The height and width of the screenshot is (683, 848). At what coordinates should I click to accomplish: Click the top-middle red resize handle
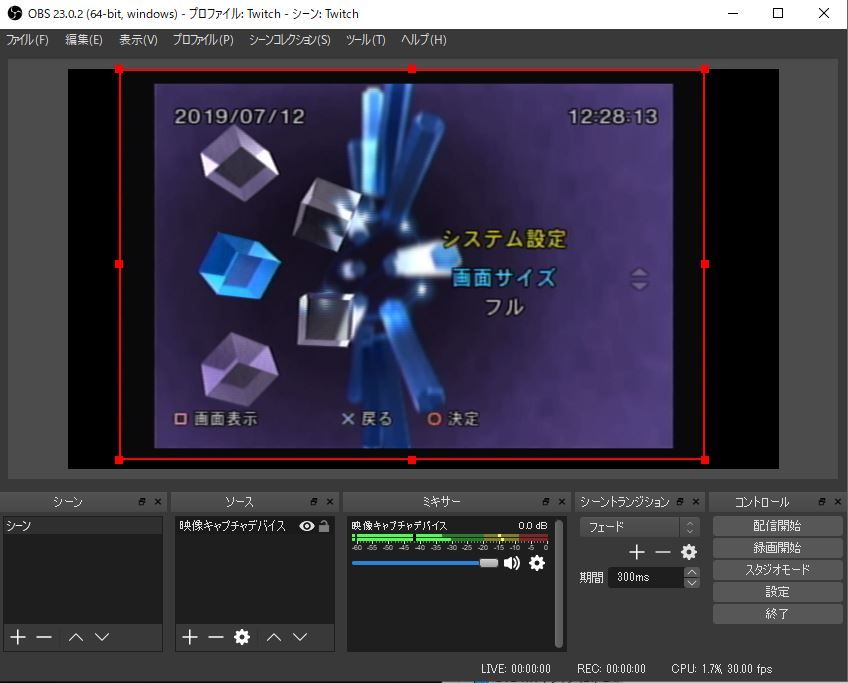click(x=412, y=69)
